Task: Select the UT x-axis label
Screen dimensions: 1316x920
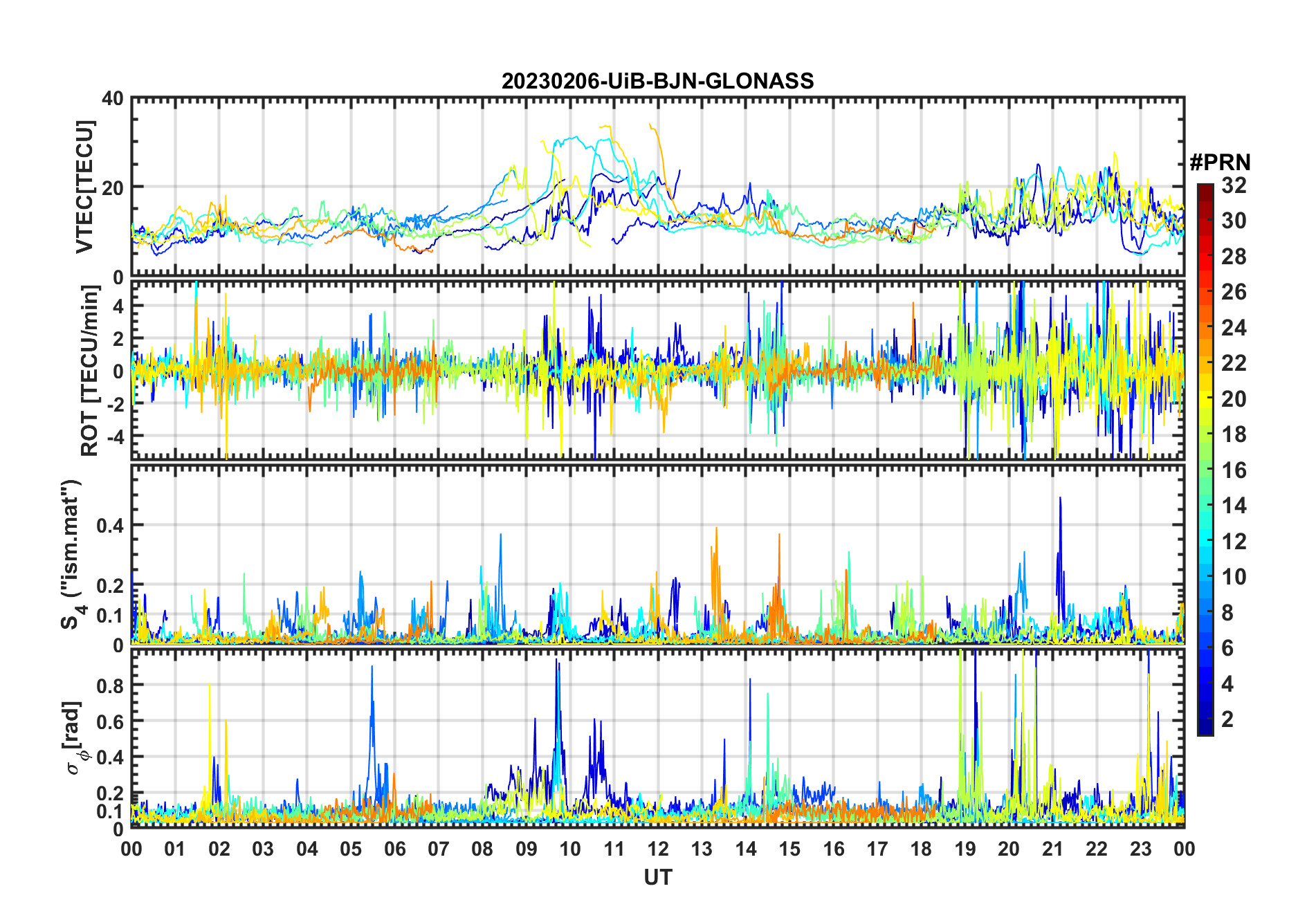Action: (x=657, y=877)
